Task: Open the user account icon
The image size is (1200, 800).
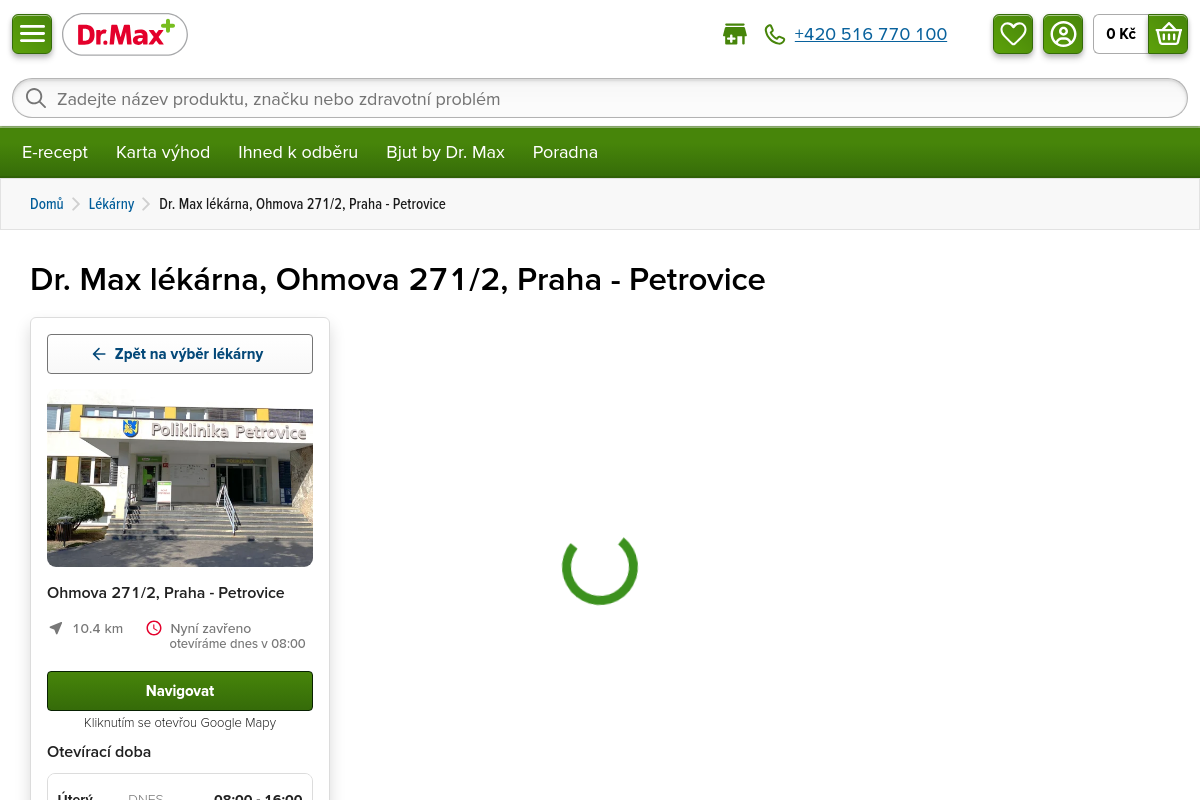Action: pyautogui.click(x=1063, y=34)
